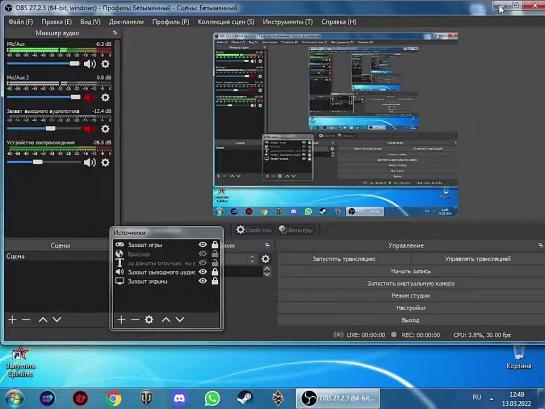This screenshot has height=409, width=545.
Task: Undock the Микшер аудио panel
Action: (x=115, y=33)
